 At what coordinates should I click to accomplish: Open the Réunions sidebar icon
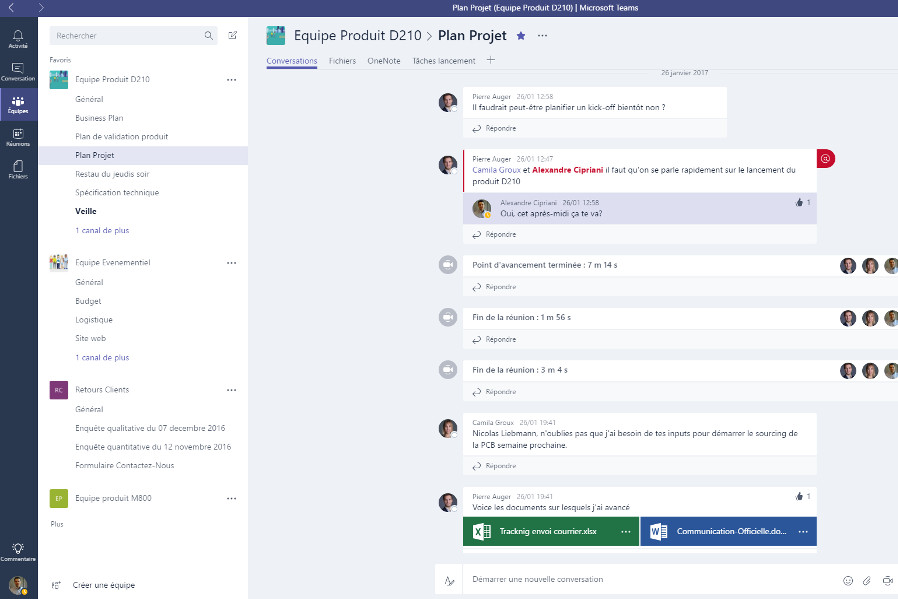(x=18, y=137)
